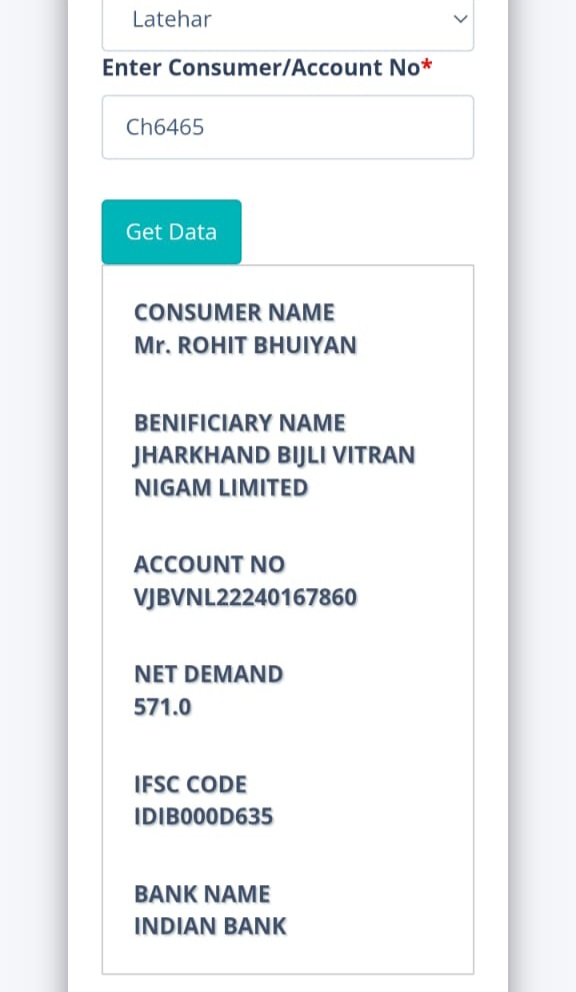This screenshot has height=992, width=576.
Task: Click the red required asterisk
Action: click(x=427, y=65)
